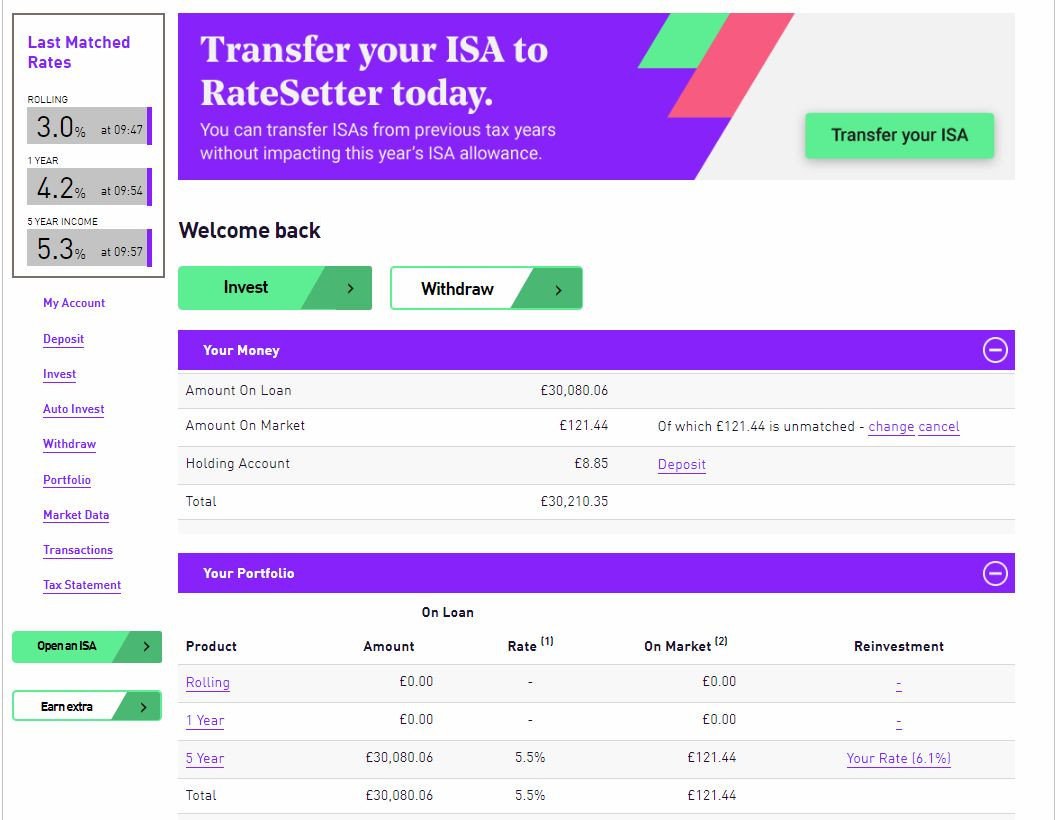Open the Rolling product link
The height and width of the screenshot is (820, 1056).
click(207, 683)
